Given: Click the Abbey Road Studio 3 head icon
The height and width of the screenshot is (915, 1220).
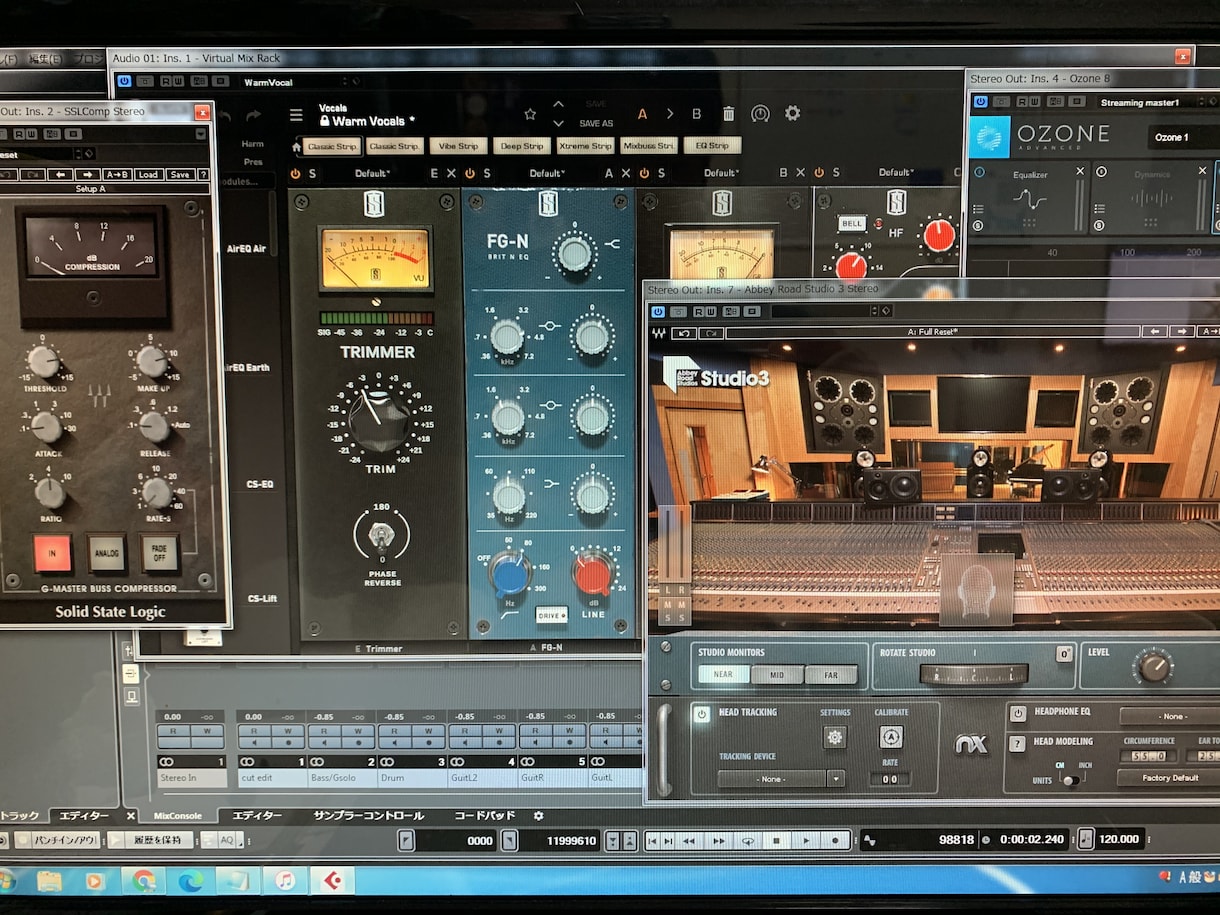Looking at the screenshot, I should pos(976,589).
